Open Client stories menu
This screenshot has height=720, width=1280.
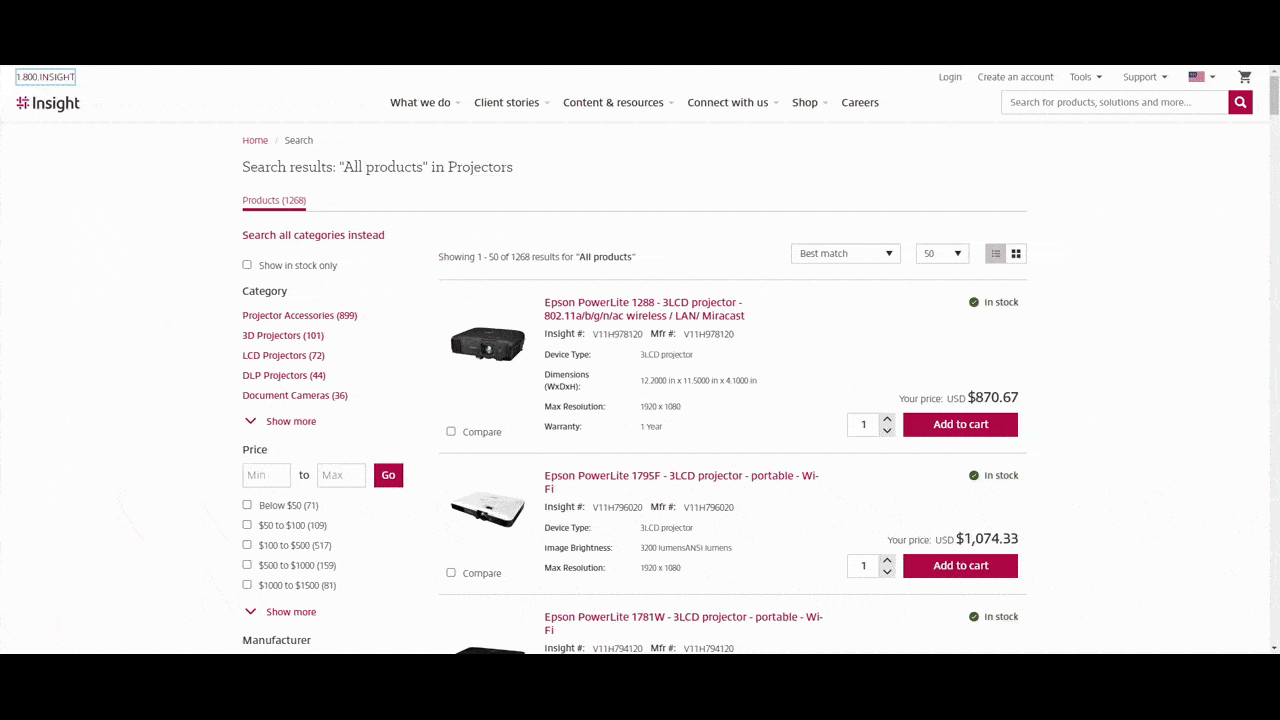[x=512, y=103]
